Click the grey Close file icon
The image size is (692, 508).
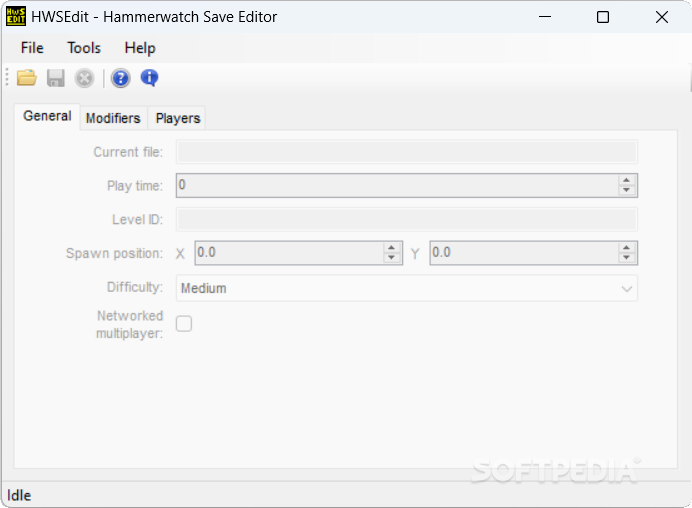coord(84,79)
